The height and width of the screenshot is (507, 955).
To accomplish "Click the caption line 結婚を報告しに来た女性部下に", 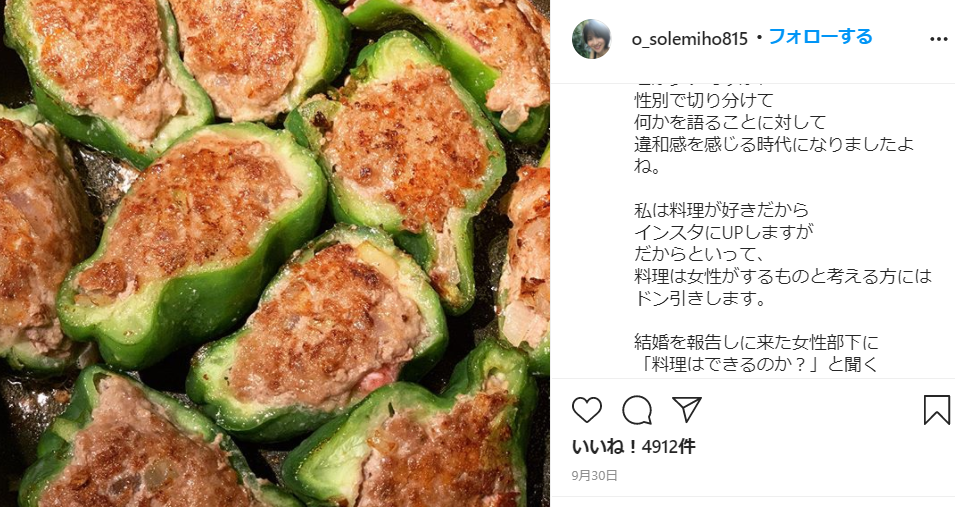I will tap(756, 342).
